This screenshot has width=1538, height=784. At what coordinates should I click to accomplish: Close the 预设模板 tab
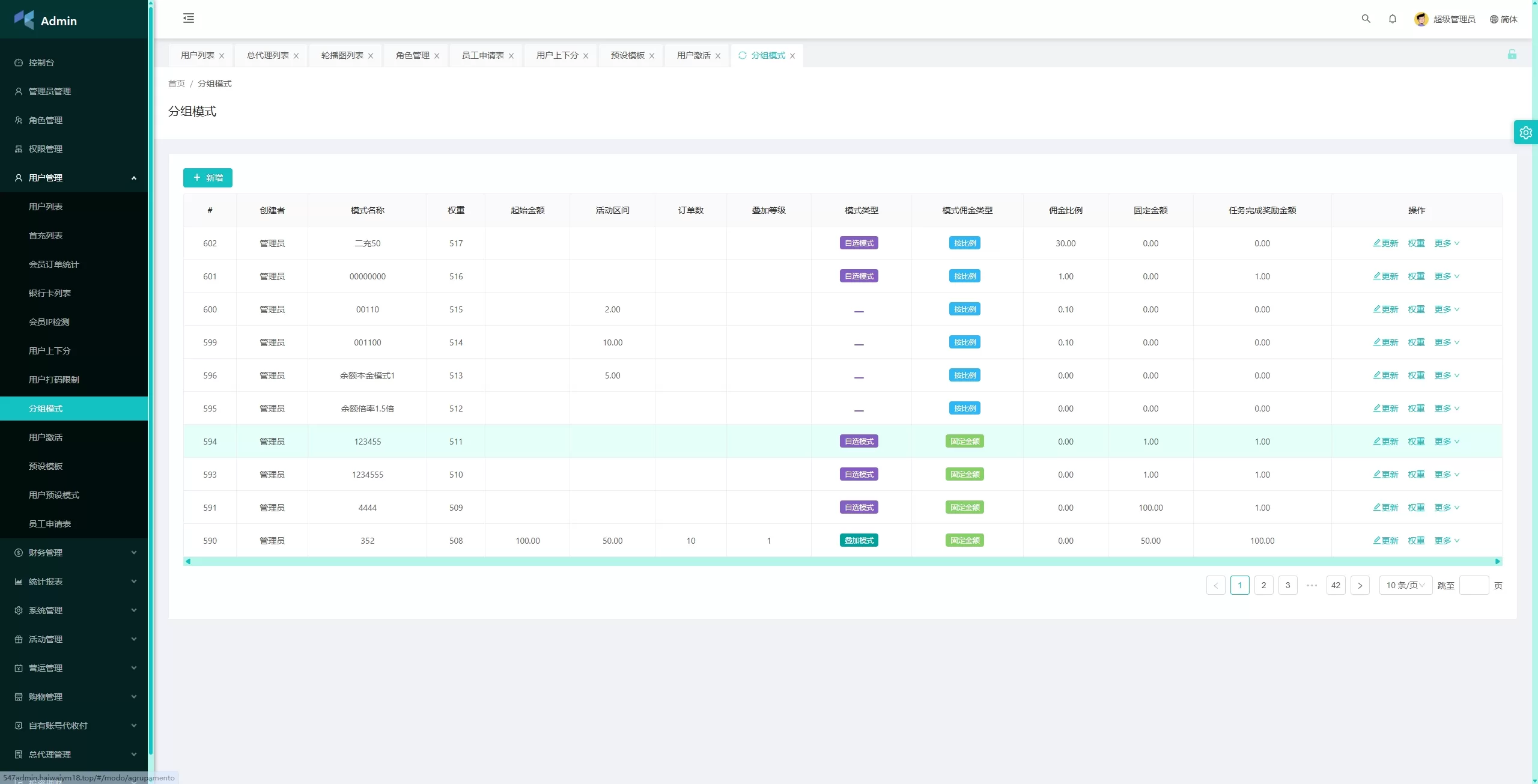pyautogui.click(x=652, y=56)
